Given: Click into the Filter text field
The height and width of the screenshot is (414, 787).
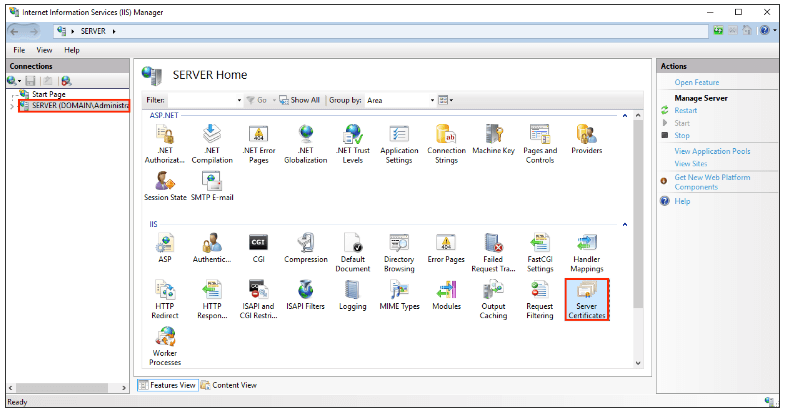Looking at the screenshot, I should click(201, 100).
